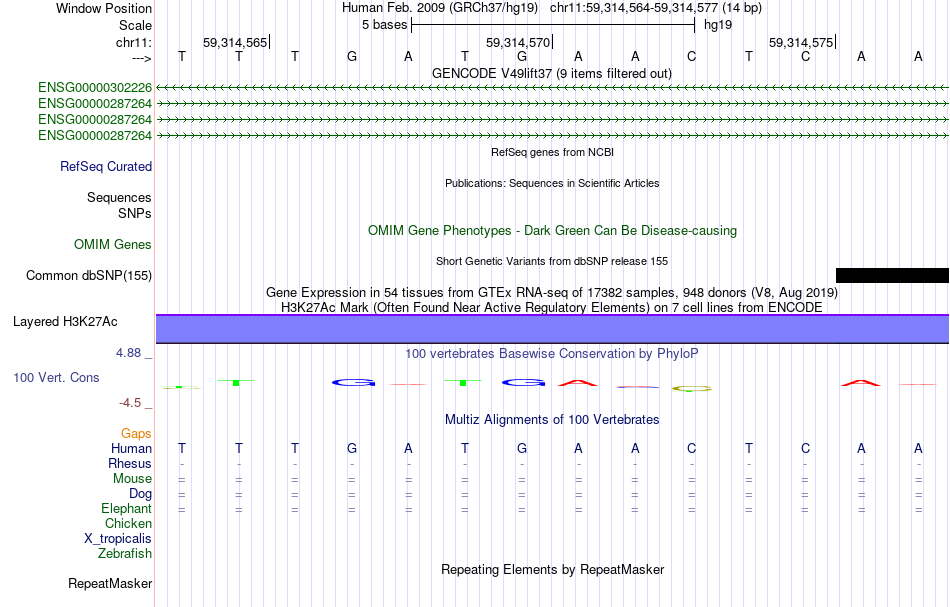Click the hg19 text beside scale bar

[718, 25]
